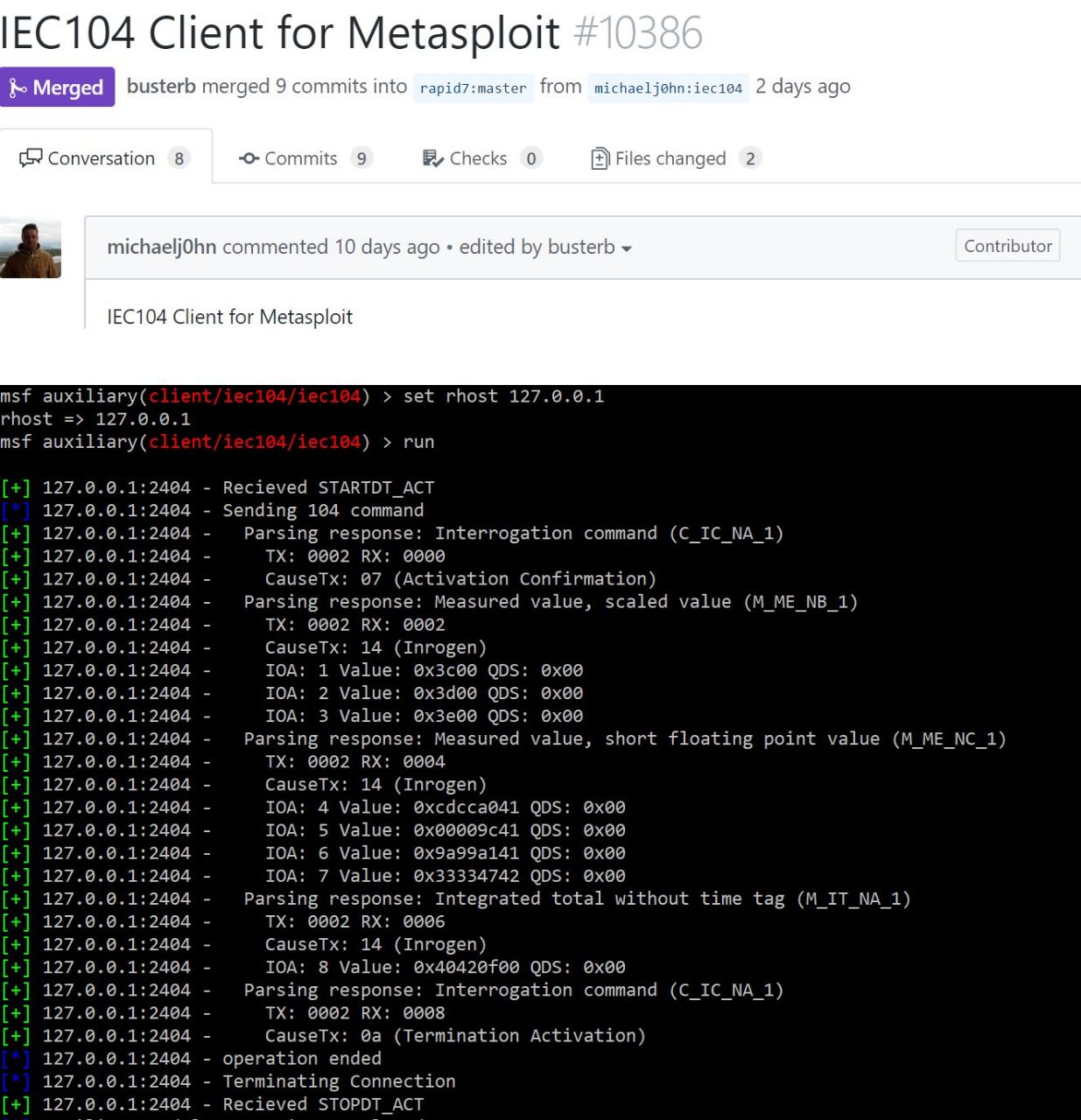Click the 'Recieved STOPDT_ACT' terminal line
Viewport: 1081px width, 1120px height.
pos(323,1104)
